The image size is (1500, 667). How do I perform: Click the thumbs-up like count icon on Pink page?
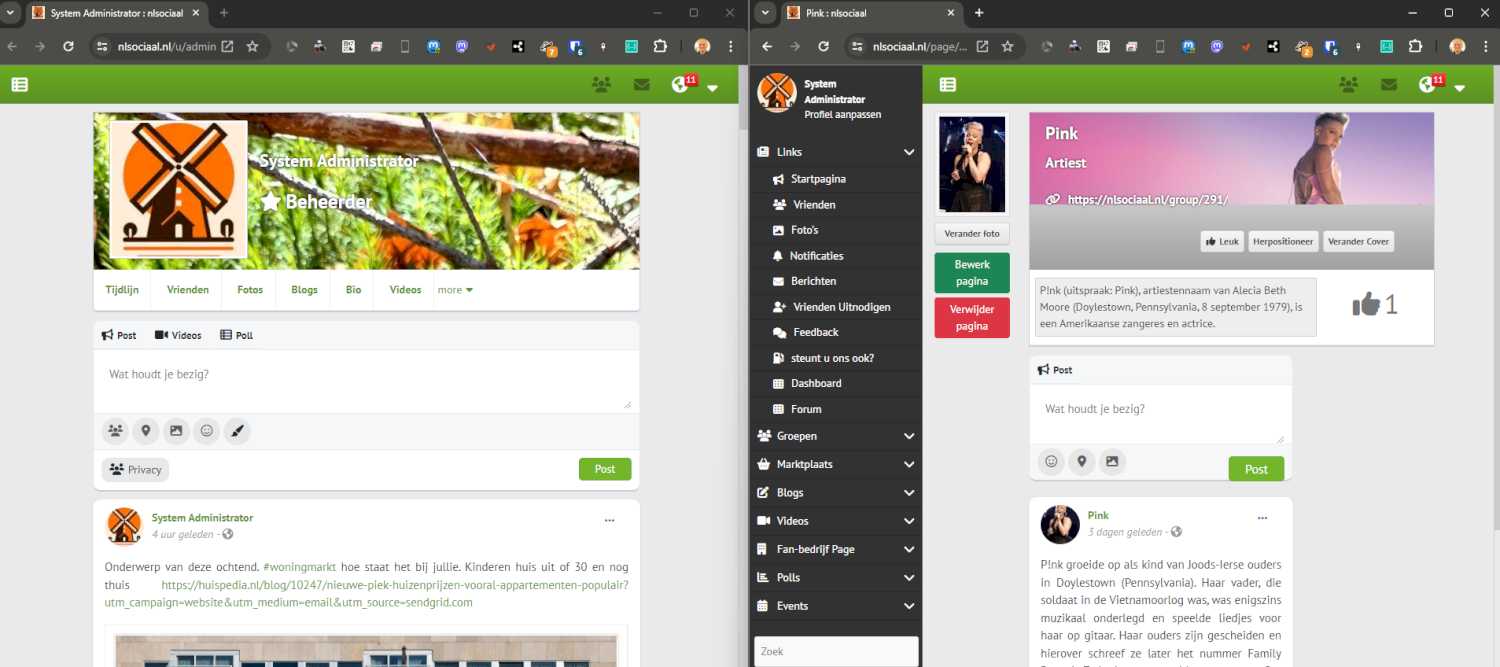1366,305
